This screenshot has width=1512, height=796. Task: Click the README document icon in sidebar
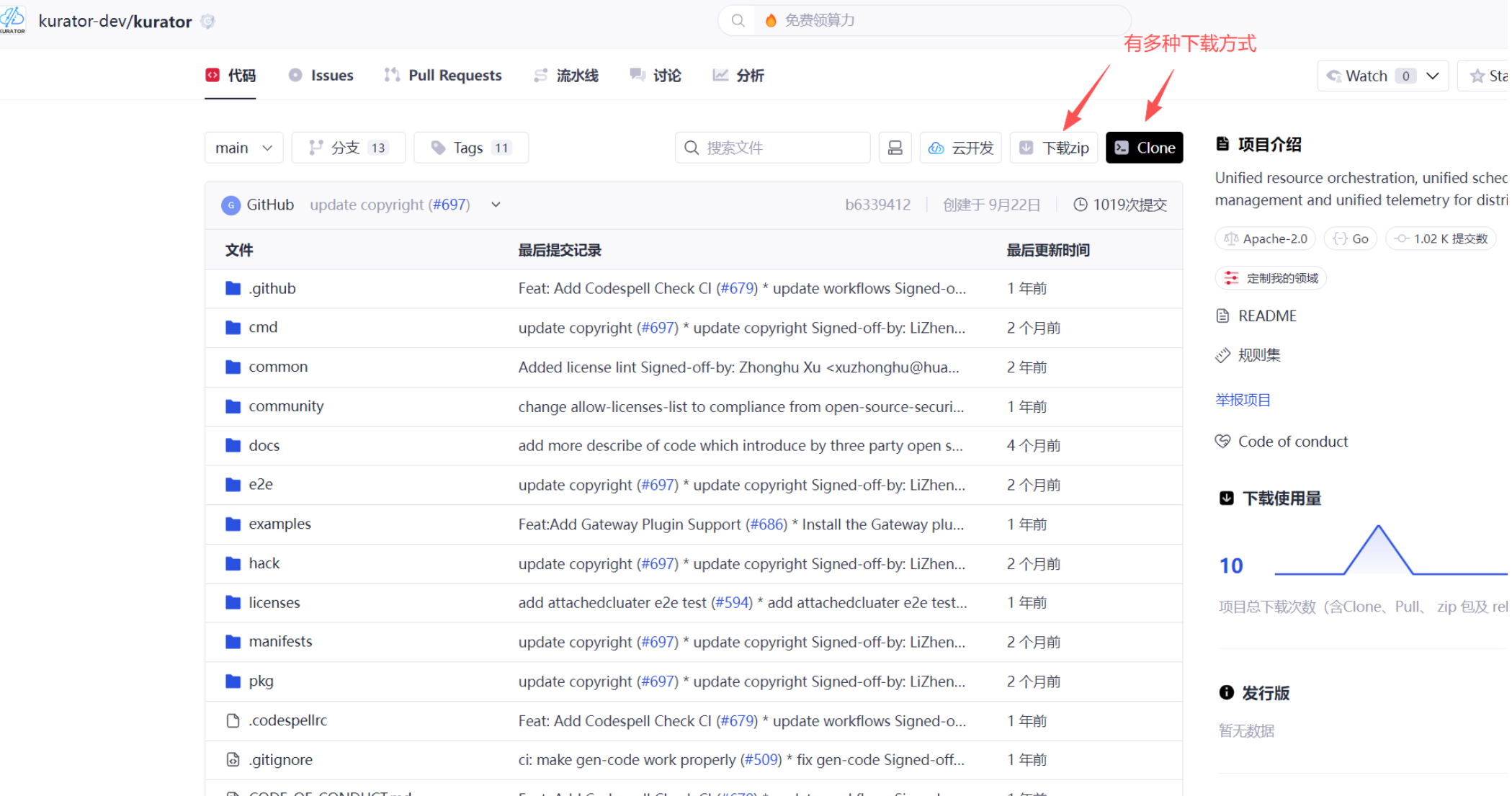[1222, 316]
